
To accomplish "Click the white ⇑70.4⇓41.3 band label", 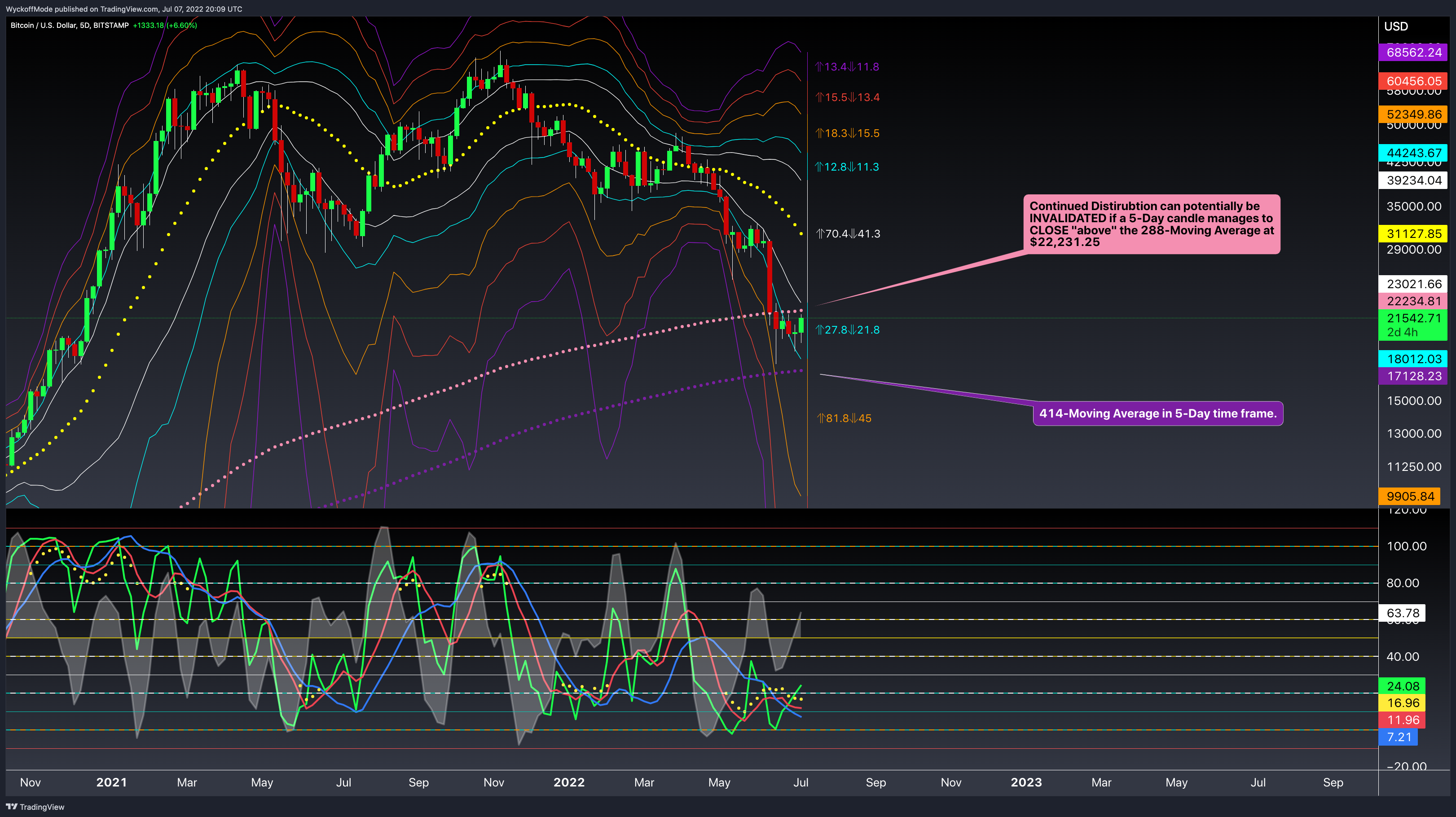I will point(848,234).
